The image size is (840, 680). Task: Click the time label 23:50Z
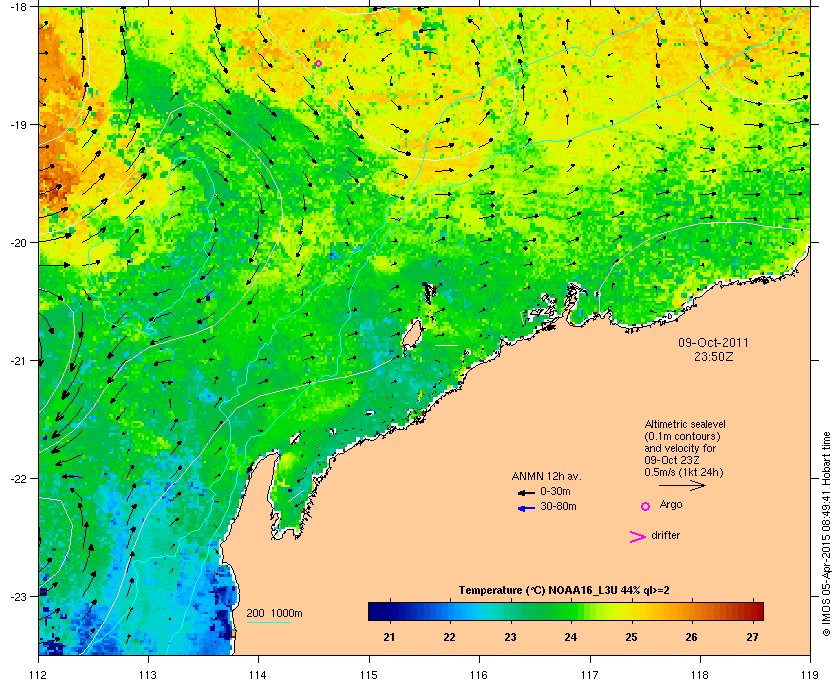[x=714, y=356]
